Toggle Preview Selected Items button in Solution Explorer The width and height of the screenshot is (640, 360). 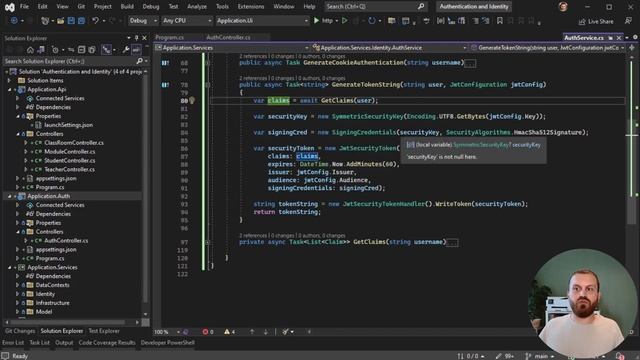click(x=136, y=50)
